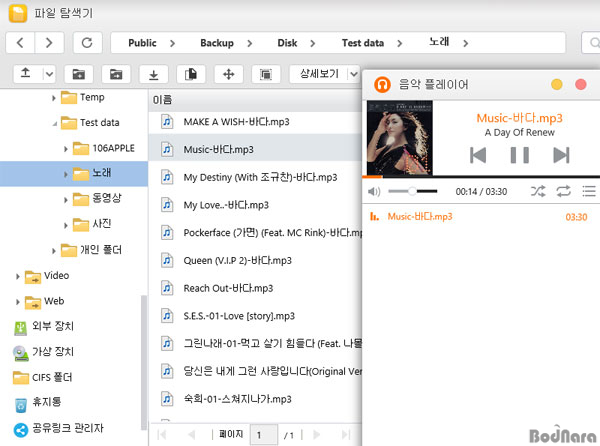Minimize the music player with yellow button
The image size is (600, 446).
click(557, 84)
